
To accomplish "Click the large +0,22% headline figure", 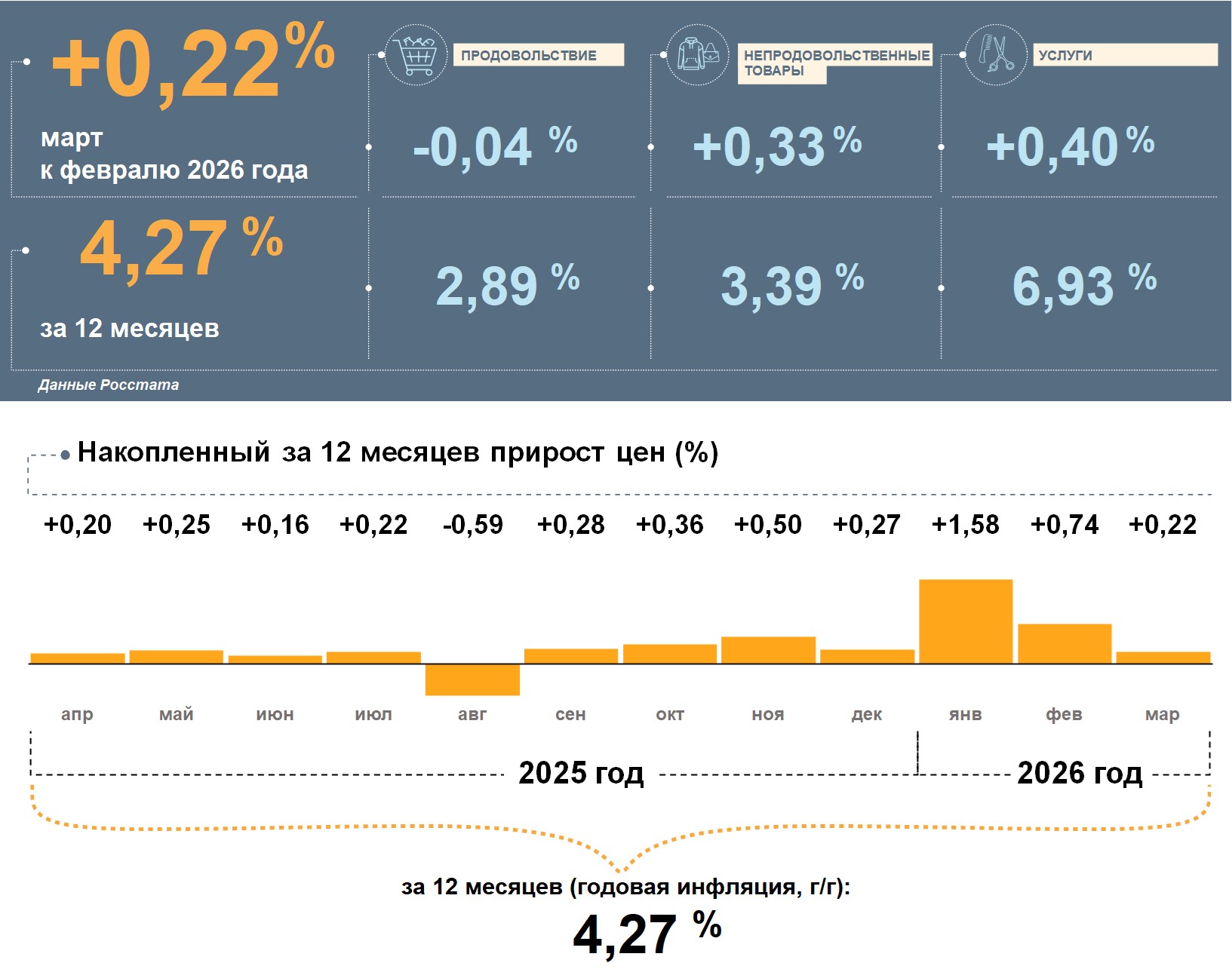I will click(x=192, y=64).
